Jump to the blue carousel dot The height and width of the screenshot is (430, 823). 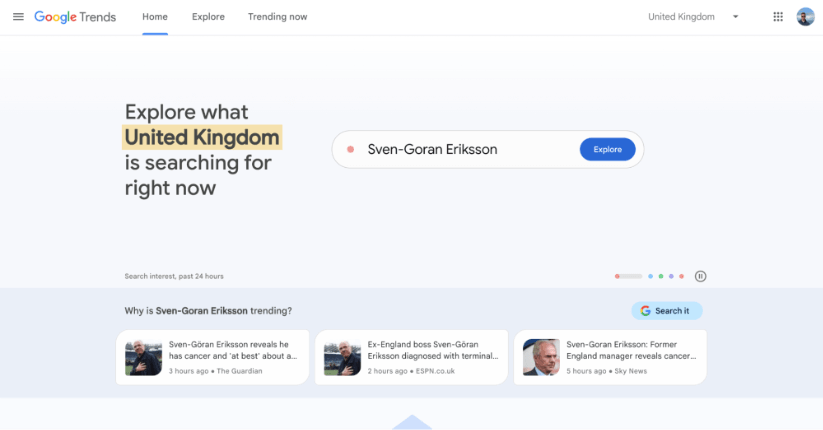650,276
